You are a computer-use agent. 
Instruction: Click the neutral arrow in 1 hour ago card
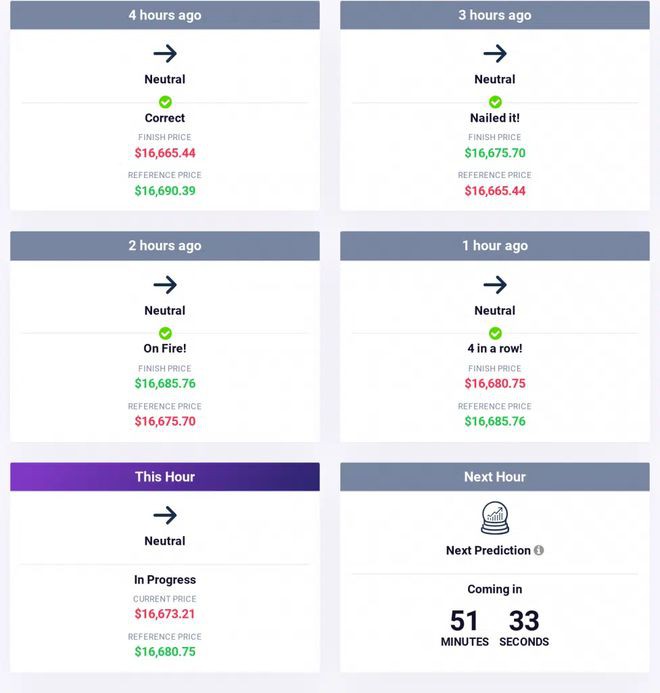click(x=495, y=285)
